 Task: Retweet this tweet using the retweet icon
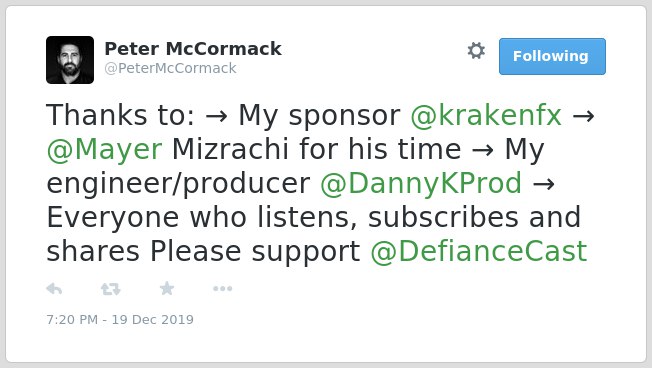[111, 289]
